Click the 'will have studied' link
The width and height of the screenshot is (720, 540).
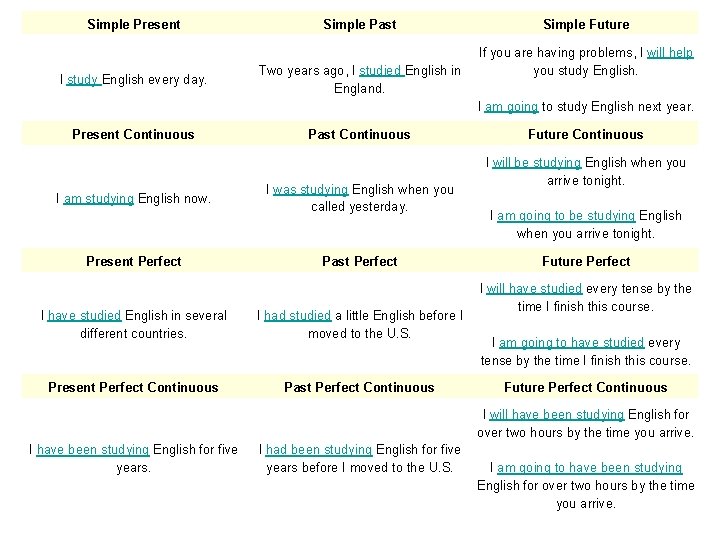[534, 289]
